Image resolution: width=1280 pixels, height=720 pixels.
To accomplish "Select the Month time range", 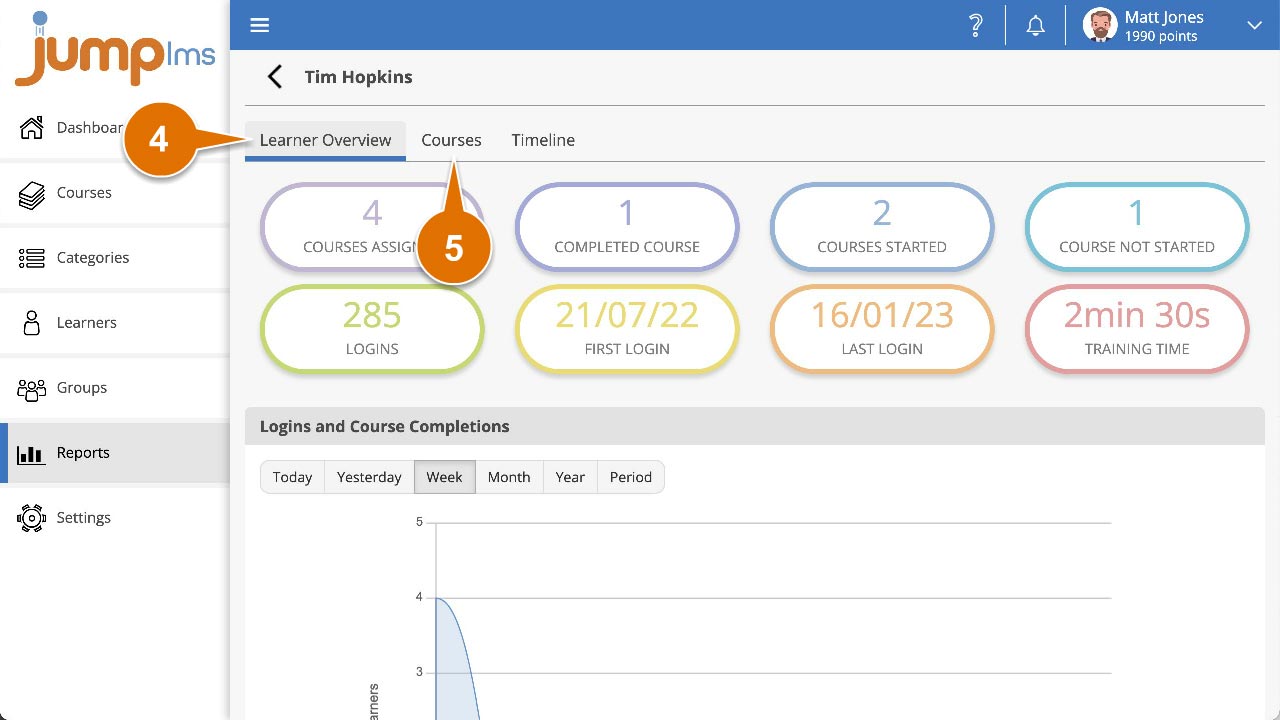I will point(509,477).
